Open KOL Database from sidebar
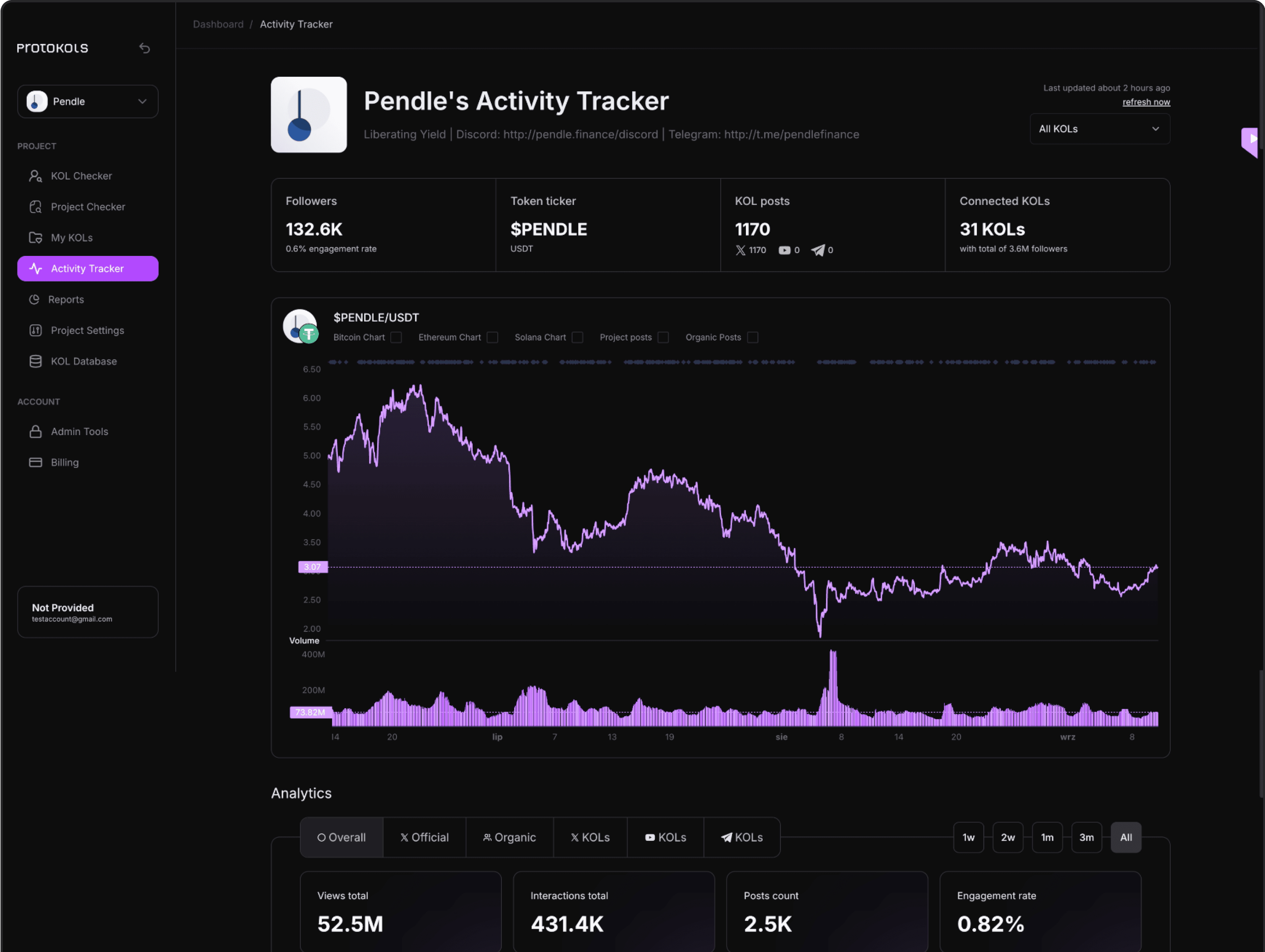The height and width of the screenshot is (952, 1265). pos(88,361)
